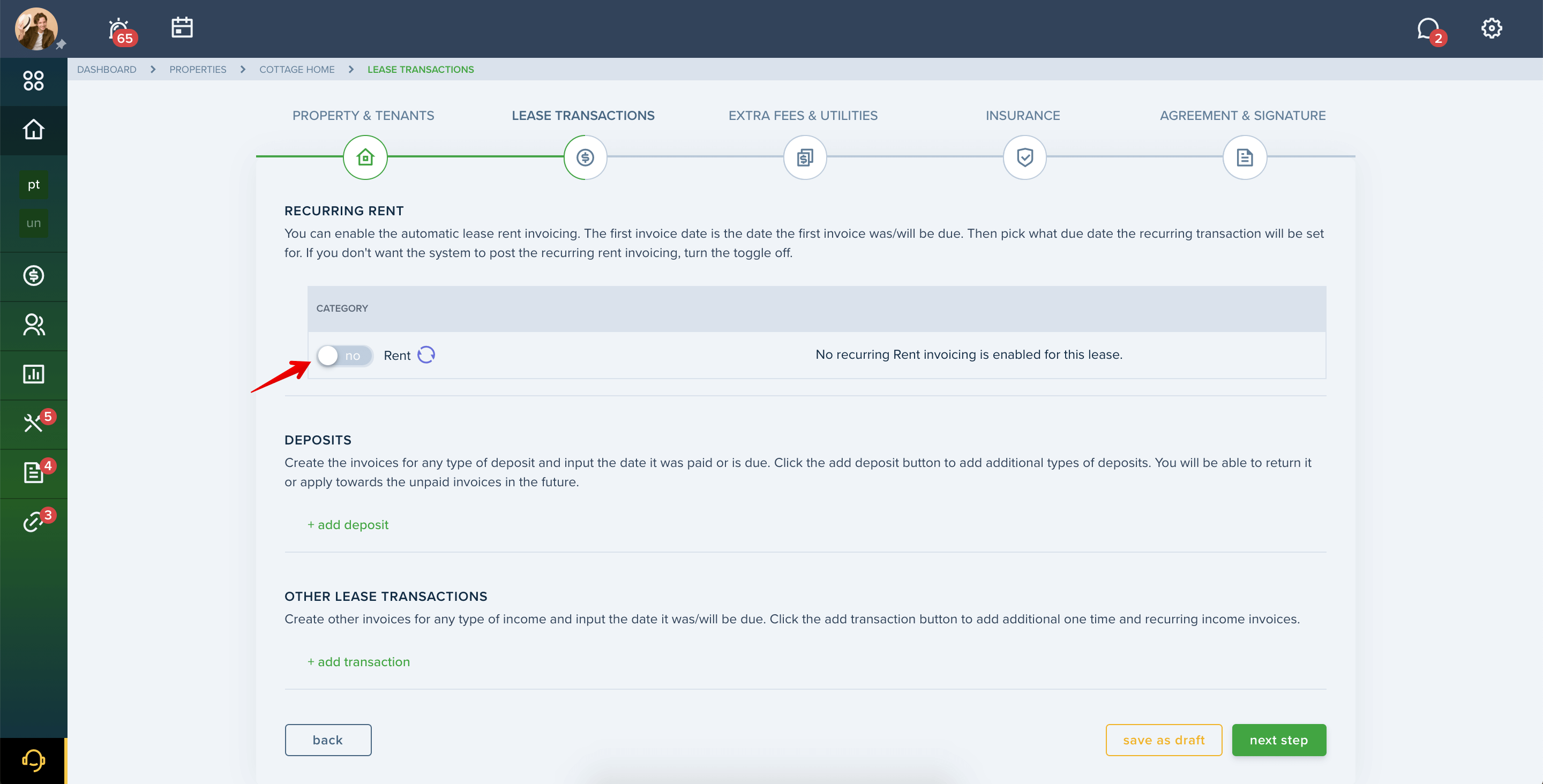Click the green house step circle icon
This screenshot has width=1543, height=784.
point(365,157)
